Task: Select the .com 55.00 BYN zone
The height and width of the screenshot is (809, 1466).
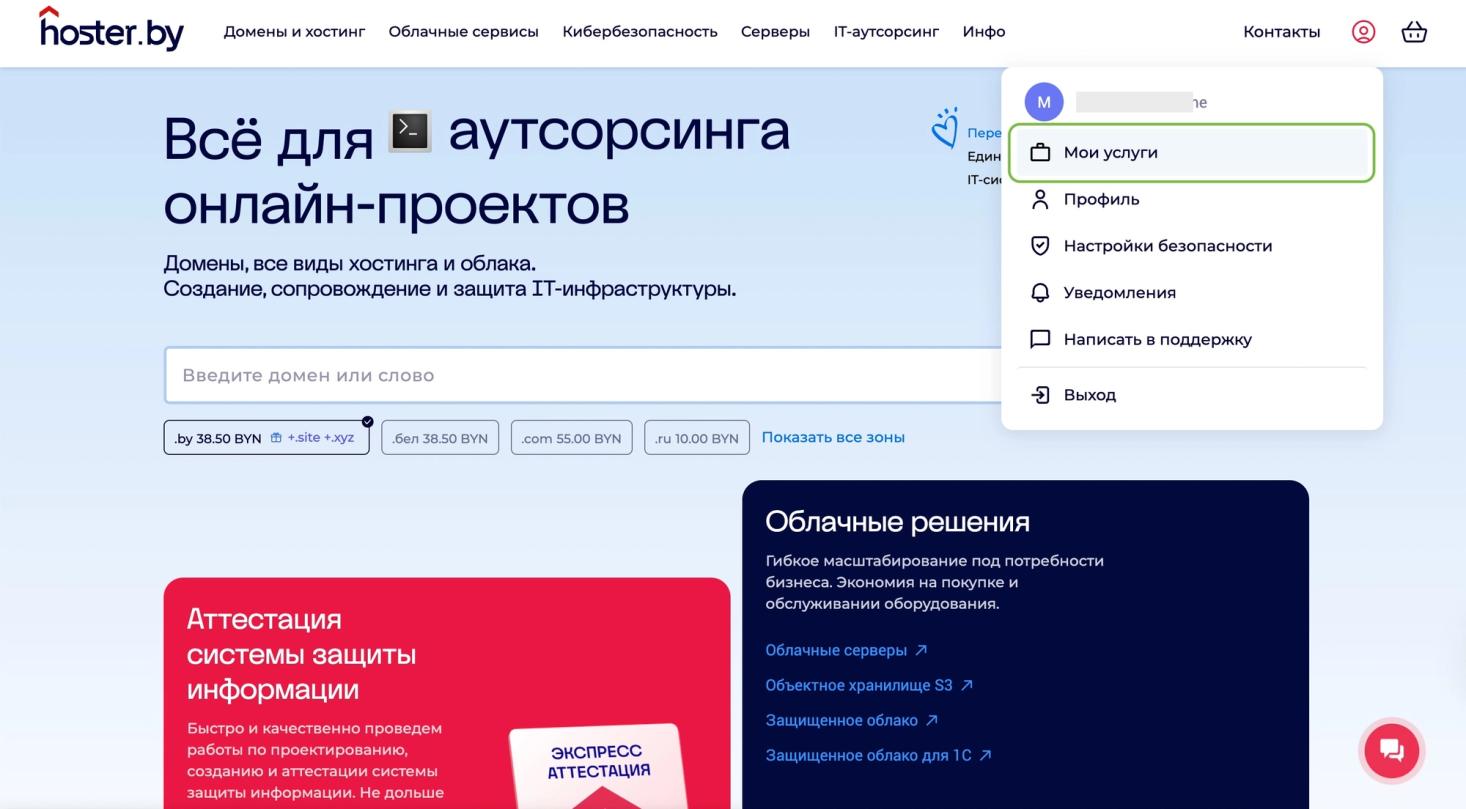Action: (x=572, y=438)
